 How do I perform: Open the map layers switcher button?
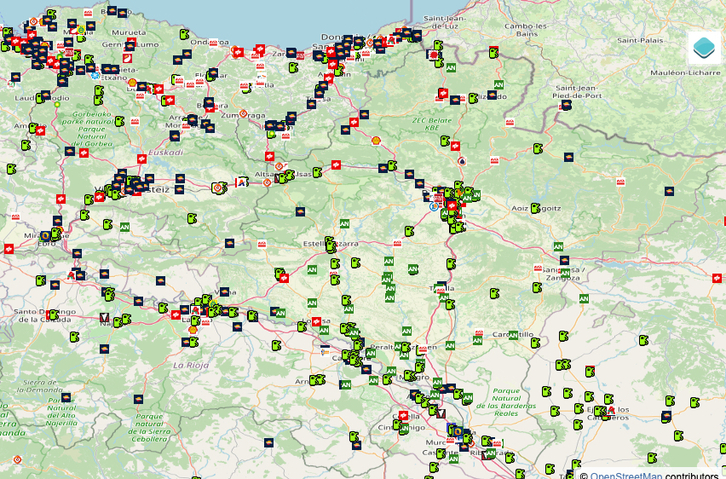[704, 48]
